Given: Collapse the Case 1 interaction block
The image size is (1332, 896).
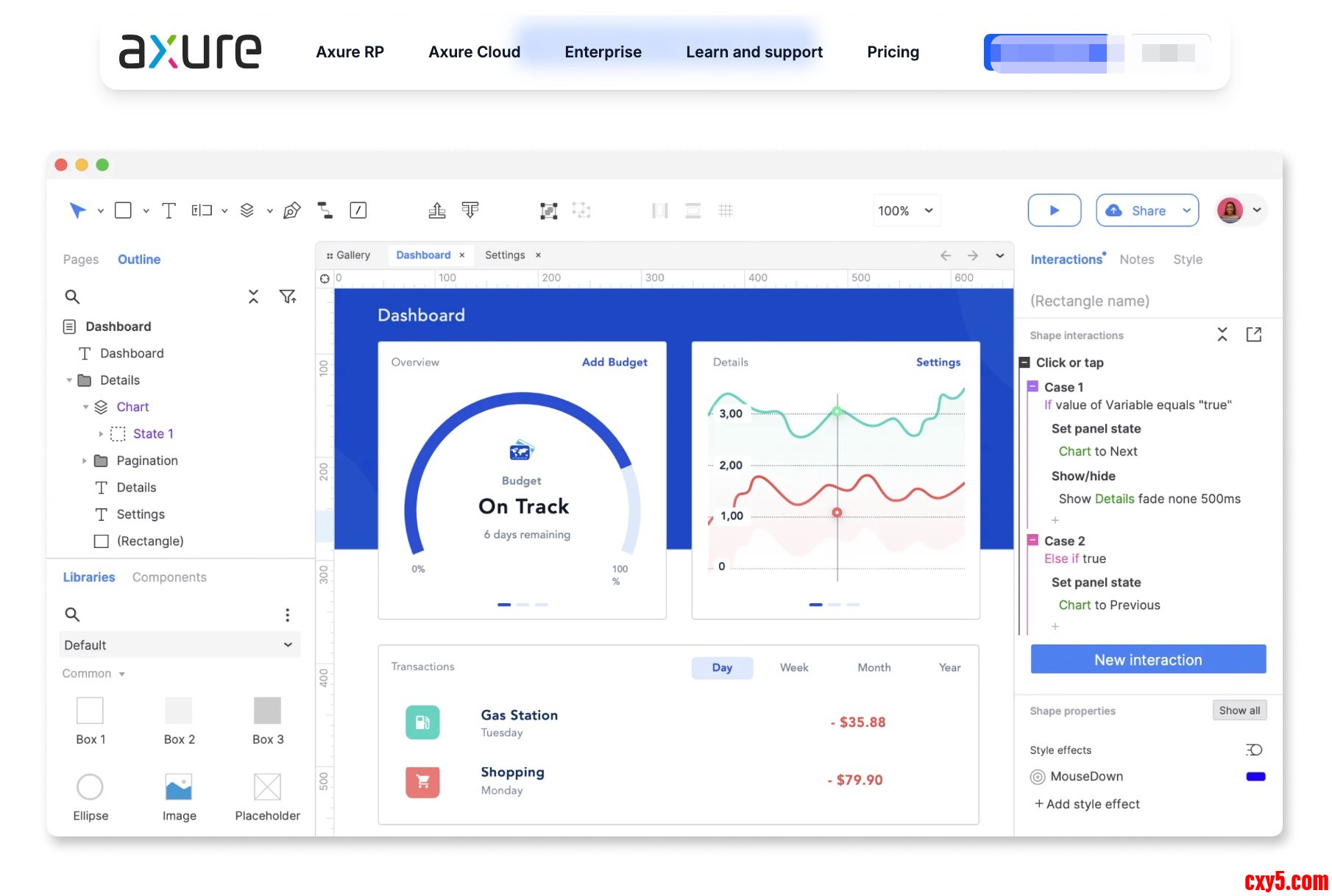Looking at the screenshot, I should (x=1032, y=387).
